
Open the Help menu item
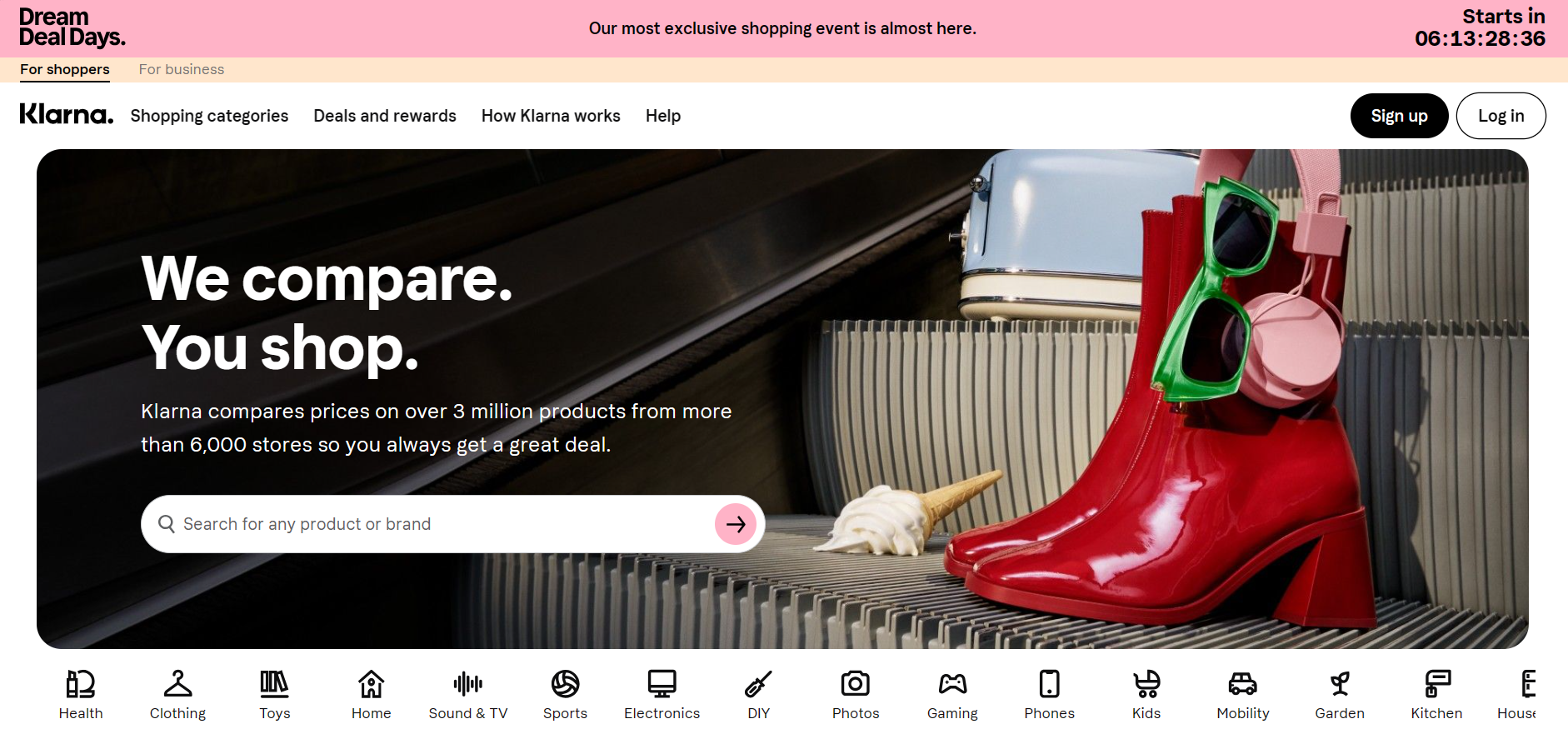pos(663,116)
